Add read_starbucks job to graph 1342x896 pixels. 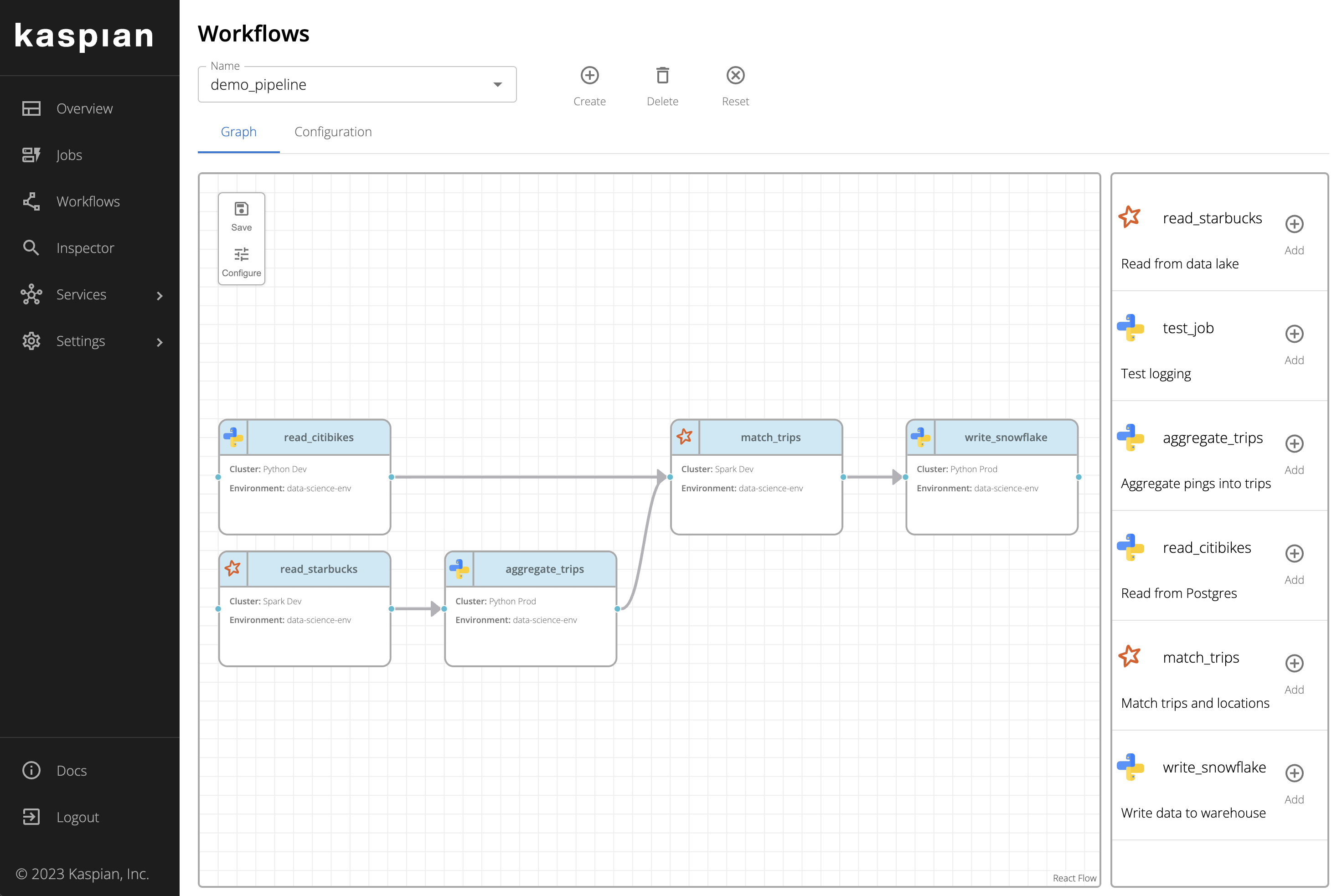point(1294,224)
